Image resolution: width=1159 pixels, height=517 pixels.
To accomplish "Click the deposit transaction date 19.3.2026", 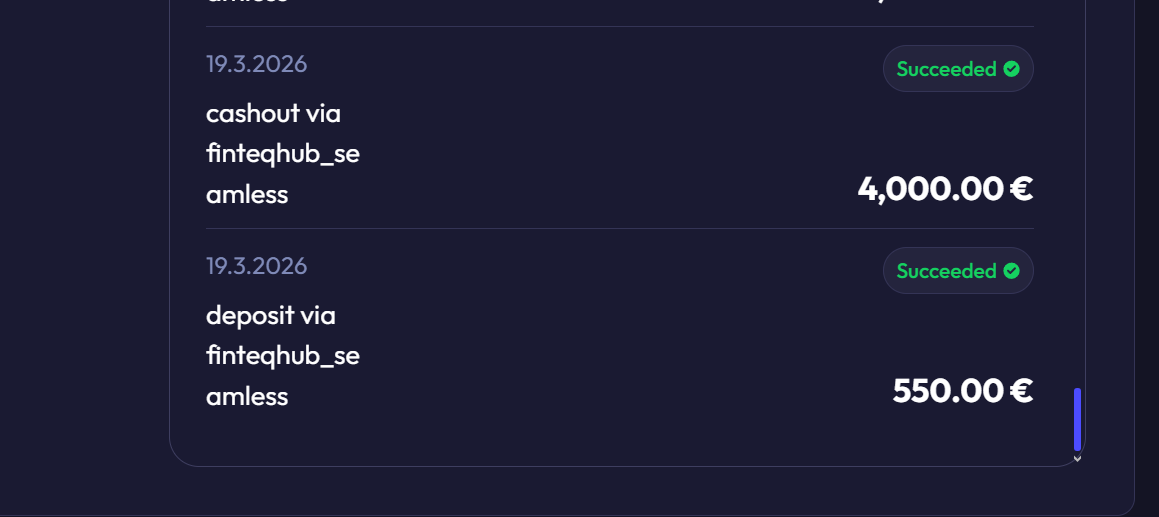I will [x=256, y=266].
